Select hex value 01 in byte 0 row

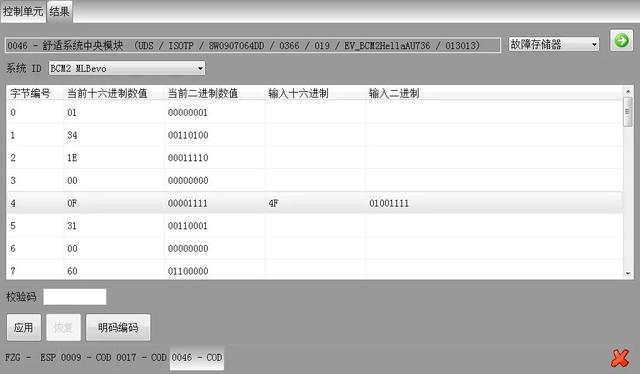point(72,113)
